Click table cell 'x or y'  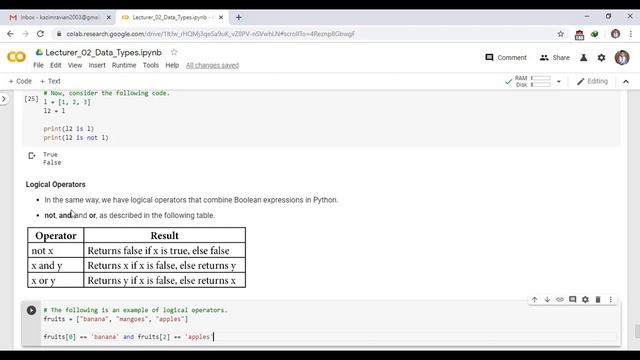pos(56,280)
